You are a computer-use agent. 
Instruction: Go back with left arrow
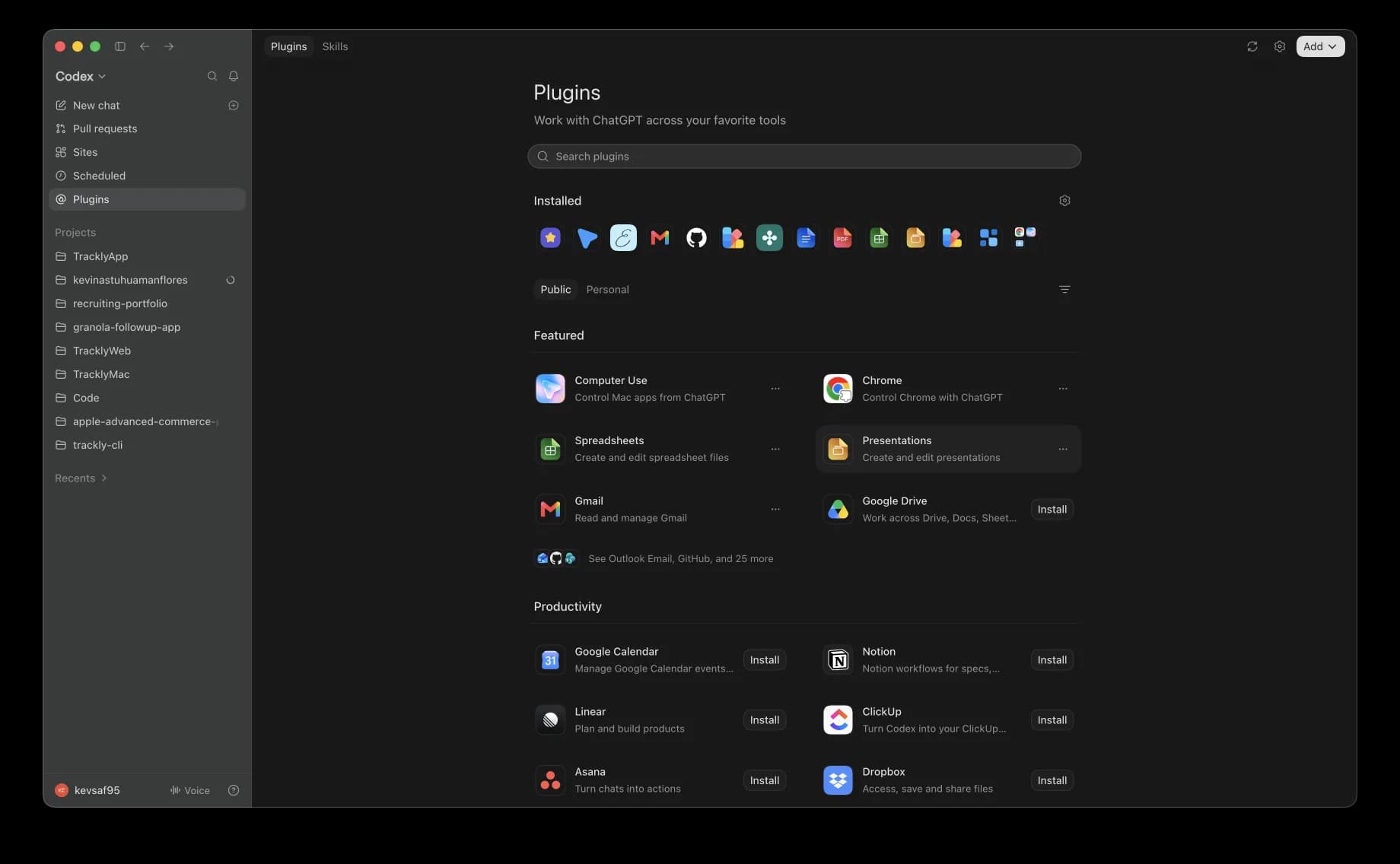145,46
